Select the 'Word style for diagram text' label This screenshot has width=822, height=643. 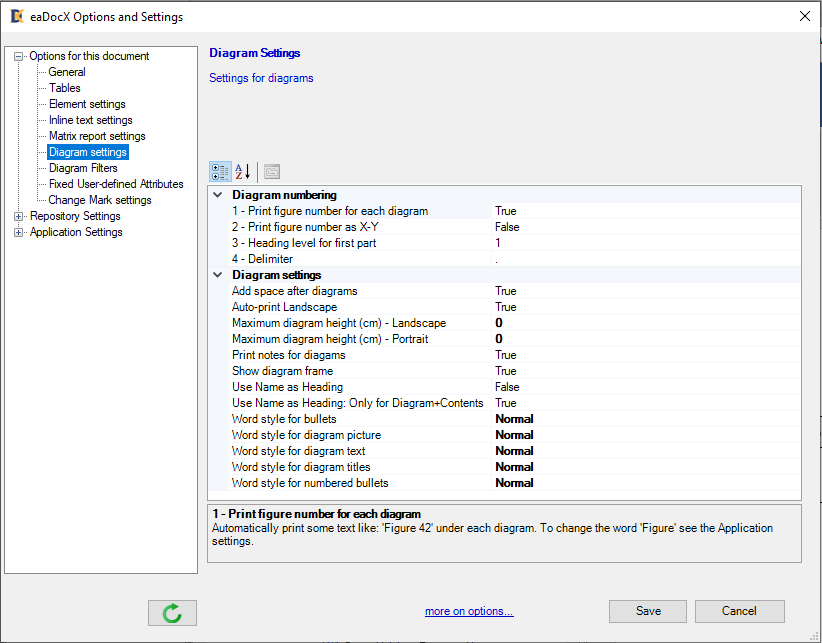pos(298,451)
